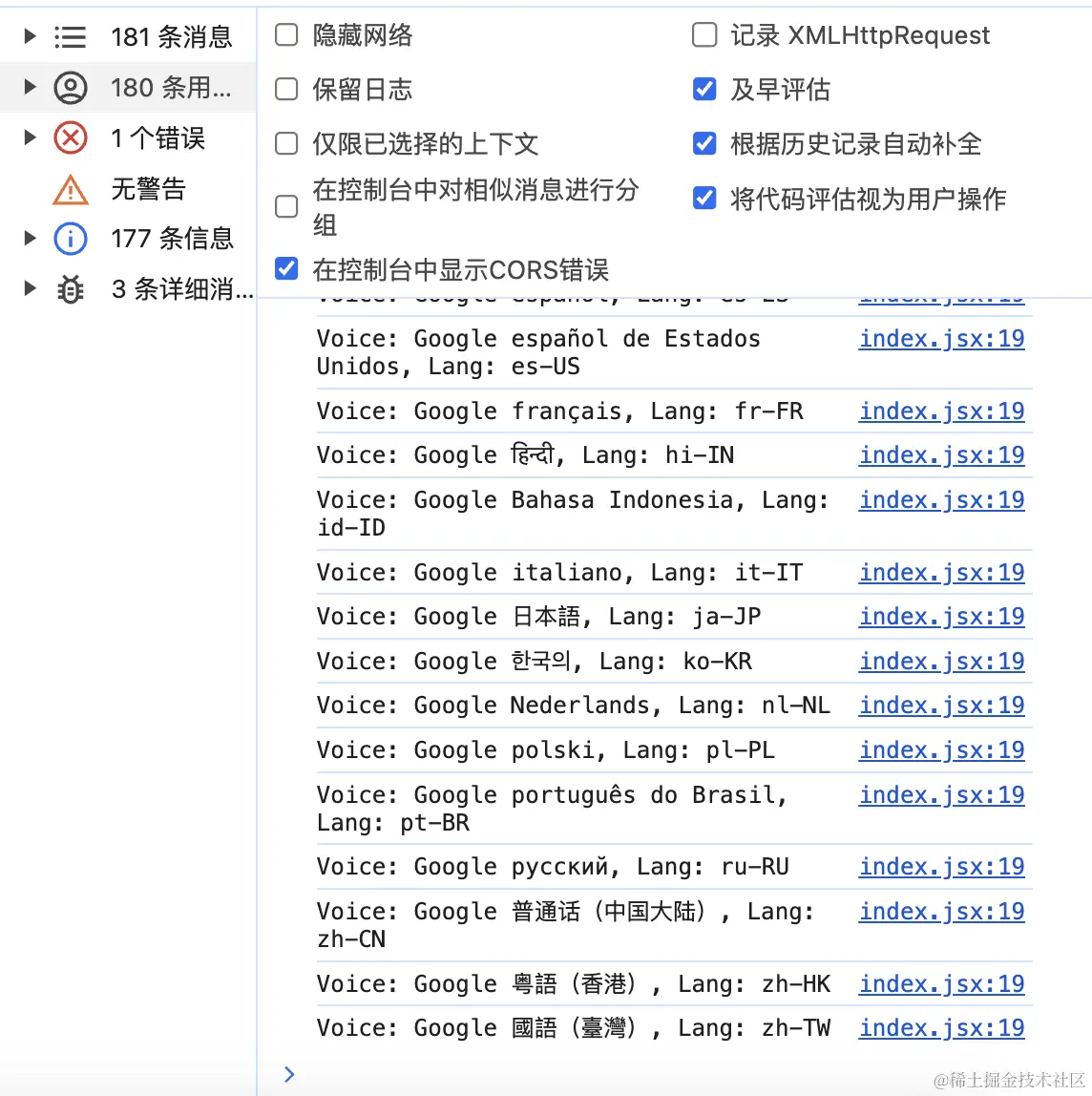
Task: Open index.jsx:19 link for fr-FR voice
Action: [x=942, y=411]
